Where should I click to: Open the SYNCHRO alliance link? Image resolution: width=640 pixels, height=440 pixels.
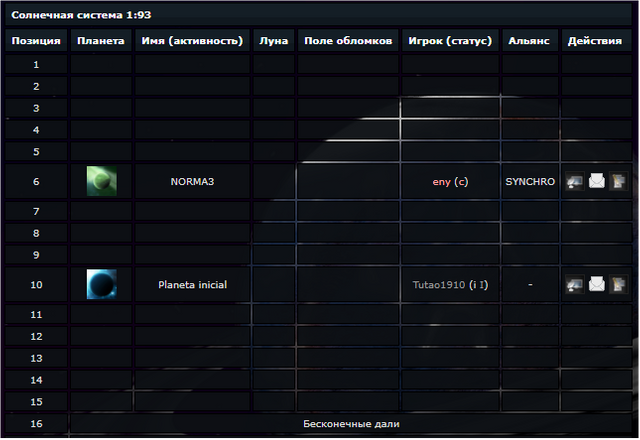530,182
